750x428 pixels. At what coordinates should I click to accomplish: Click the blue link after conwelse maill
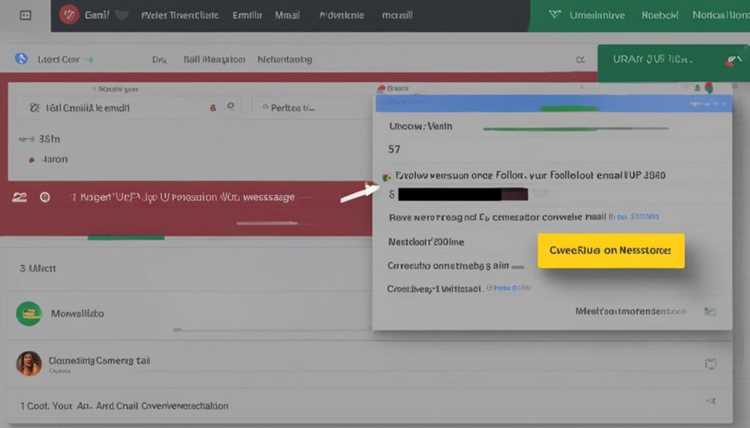click(x=634, y=217)
